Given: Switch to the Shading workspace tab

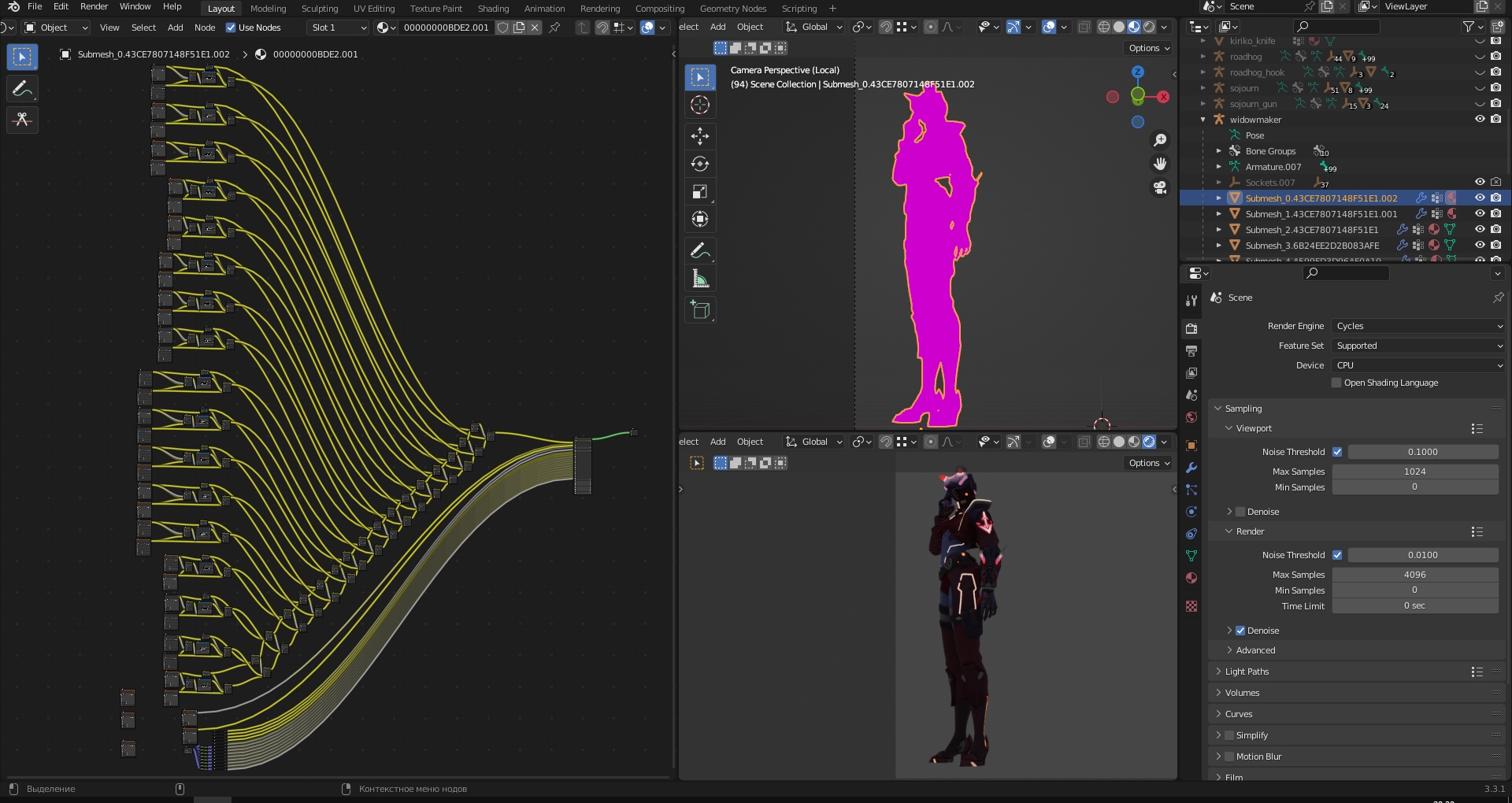Looking at the screenshot, I should [x=493, y=9].
